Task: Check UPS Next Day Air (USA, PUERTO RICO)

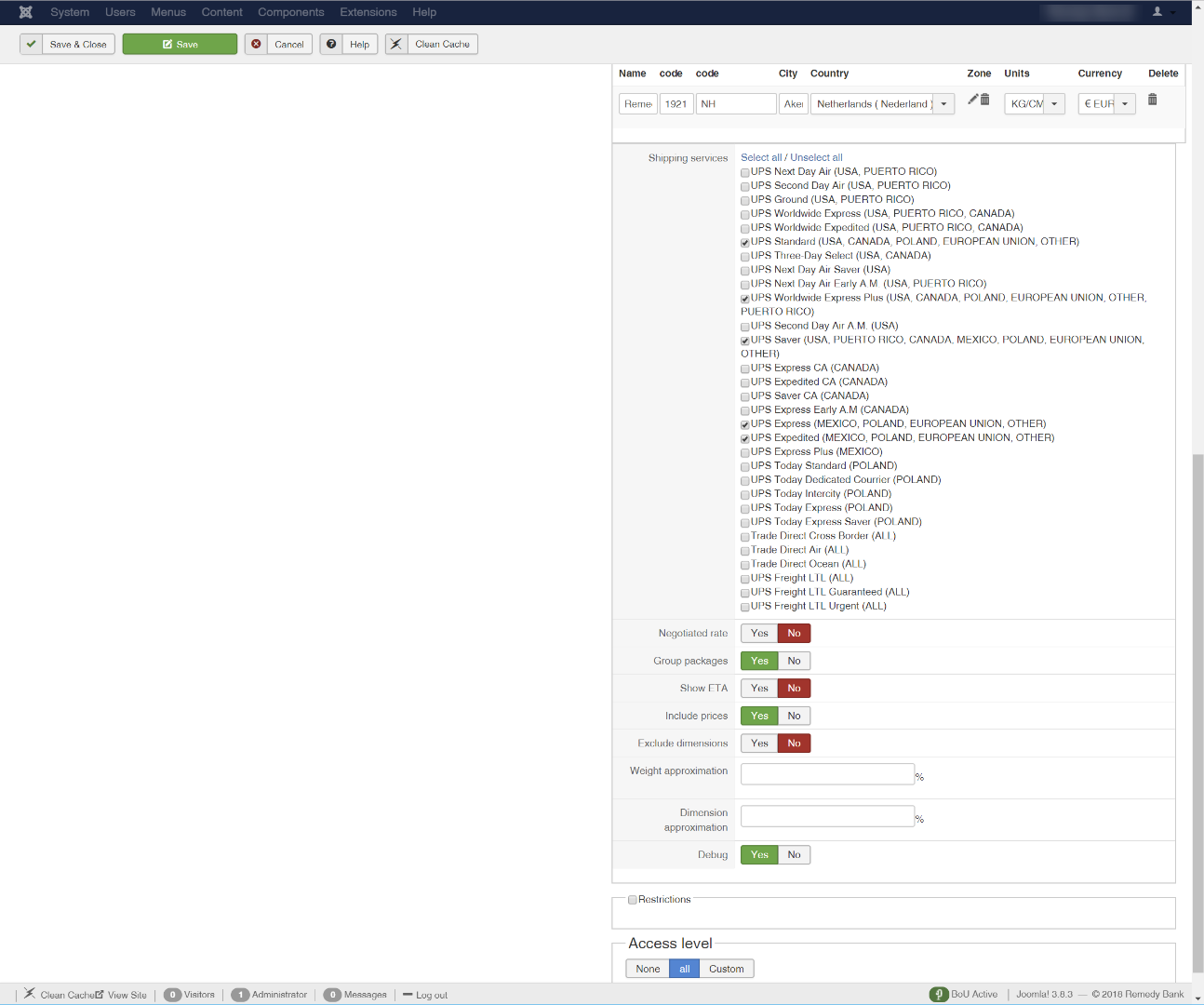Action: [x=745, y=172]
